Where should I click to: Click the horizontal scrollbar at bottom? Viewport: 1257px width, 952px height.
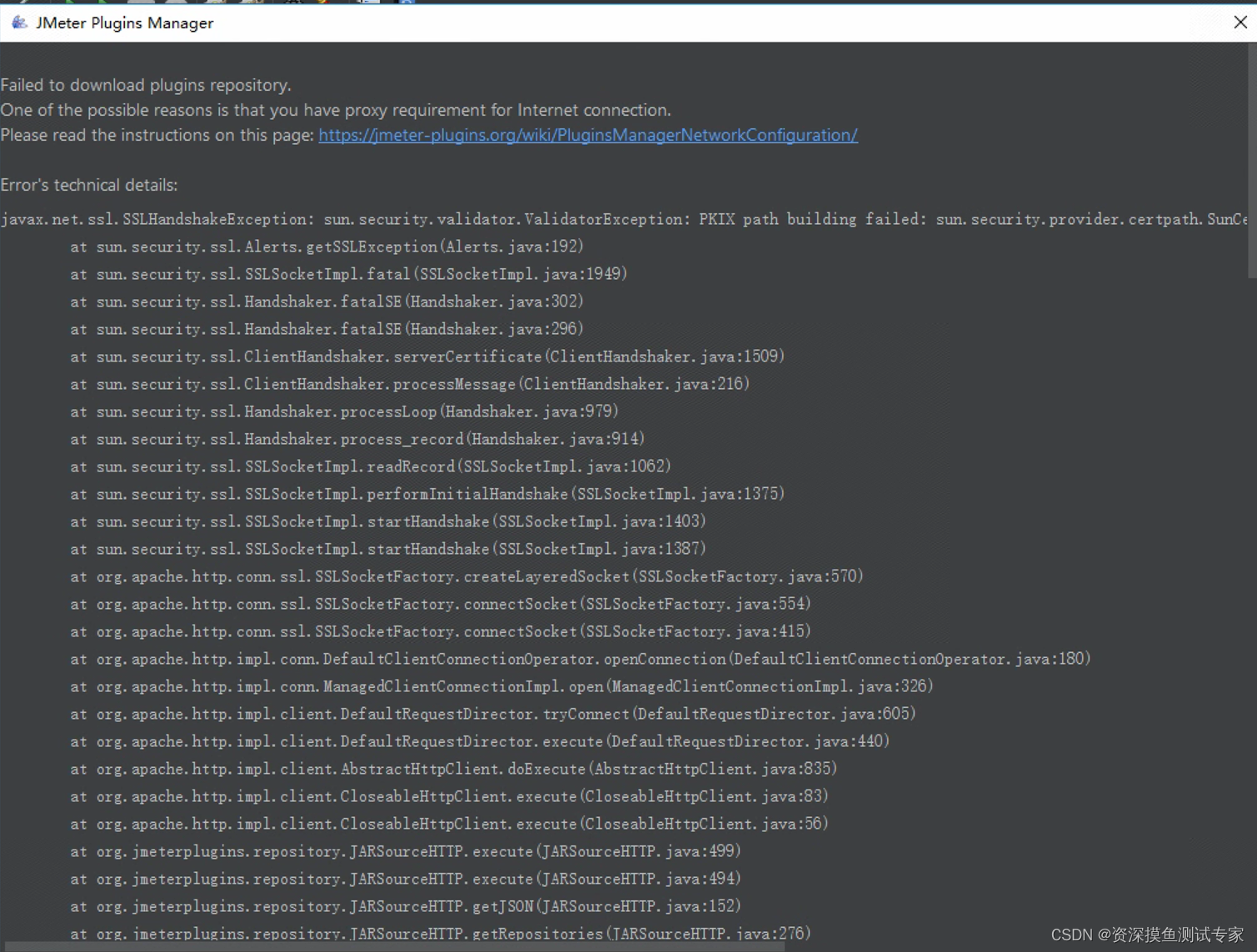393,947
